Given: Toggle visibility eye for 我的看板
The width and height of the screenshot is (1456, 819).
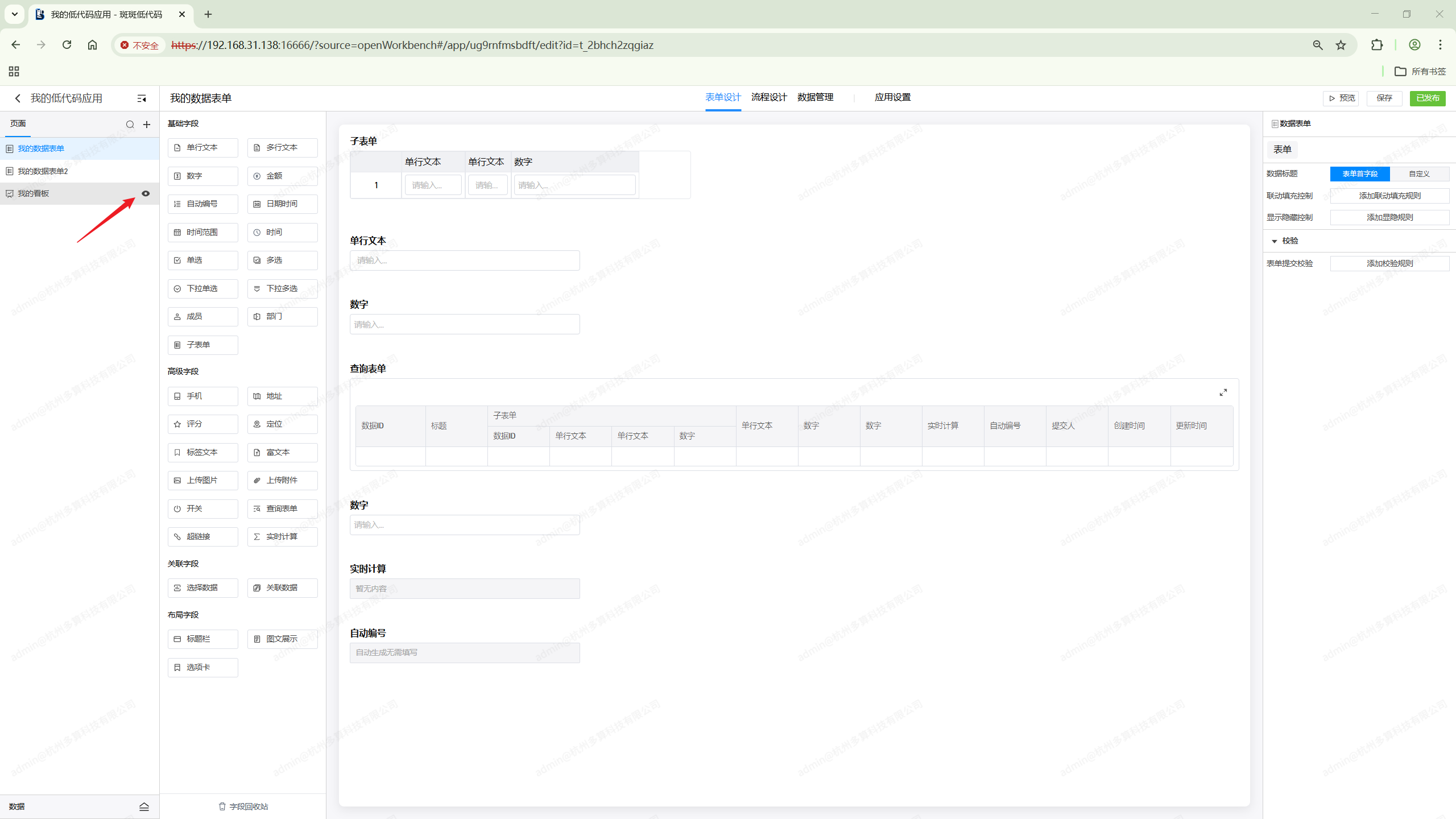Looking at the screenshot, I should click(146, 193).
